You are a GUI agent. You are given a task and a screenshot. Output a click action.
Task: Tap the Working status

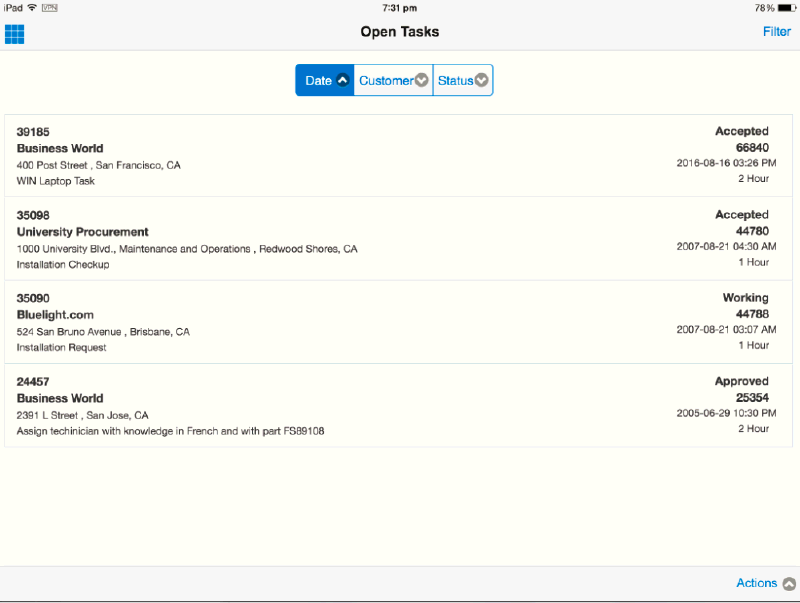(x=745, y=298)
